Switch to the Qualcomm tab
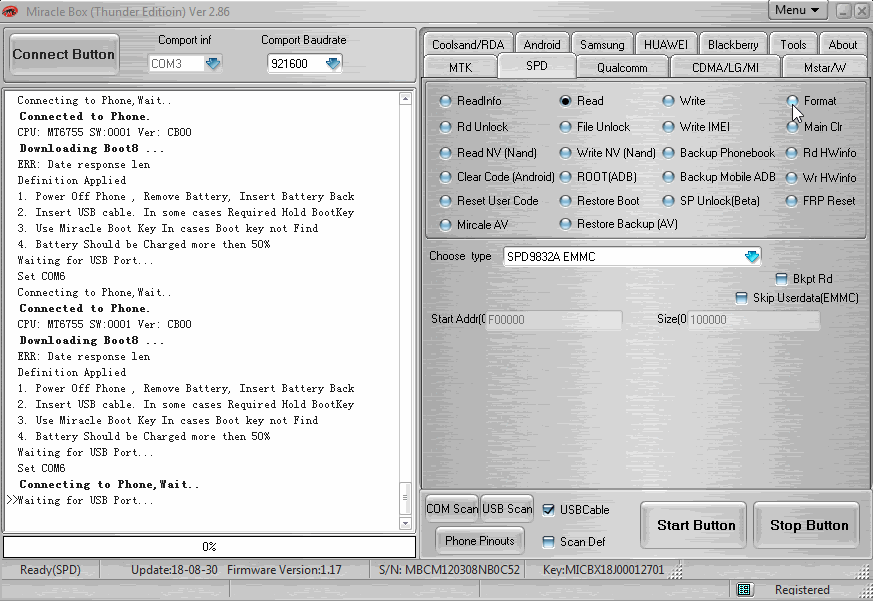Viewport: 873px width, 601px height. (x=622, y=67)
